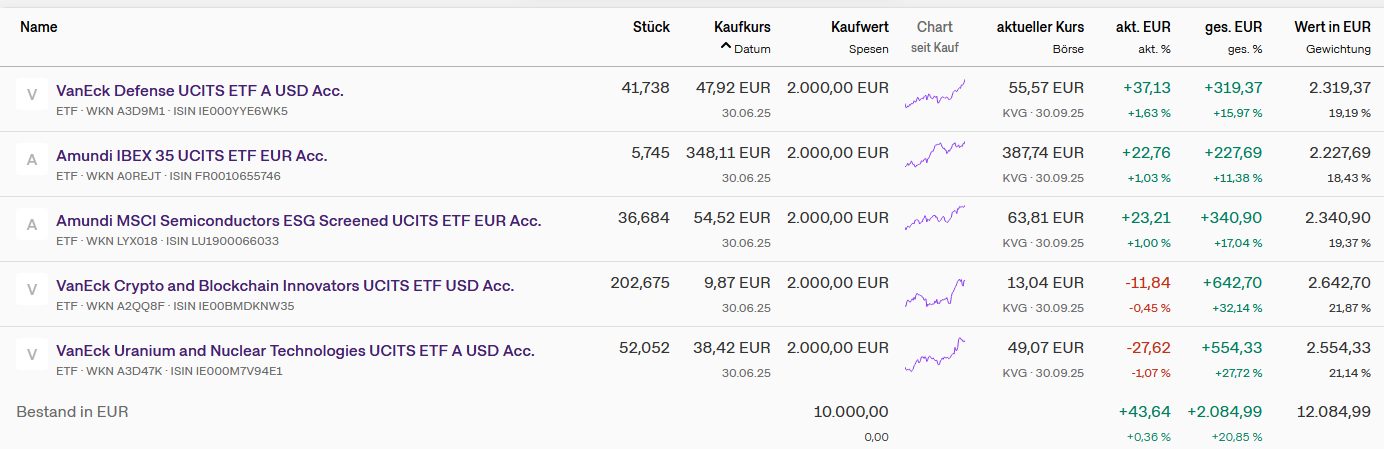Screen dimensions: 1384x449
Task: Open the Semiconductors ETF sparkline chart
Action: pos(935,219)
